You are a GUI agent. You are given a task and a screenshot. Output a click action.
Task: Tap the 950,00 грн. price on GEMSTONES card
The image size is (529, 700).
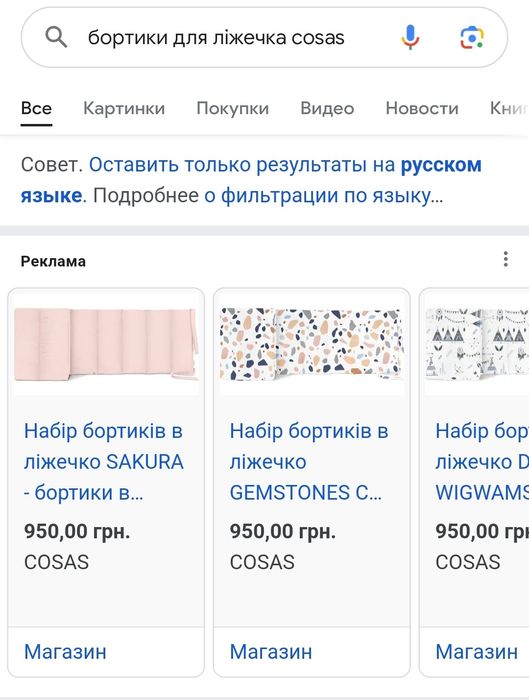click(x=283, y=531)
